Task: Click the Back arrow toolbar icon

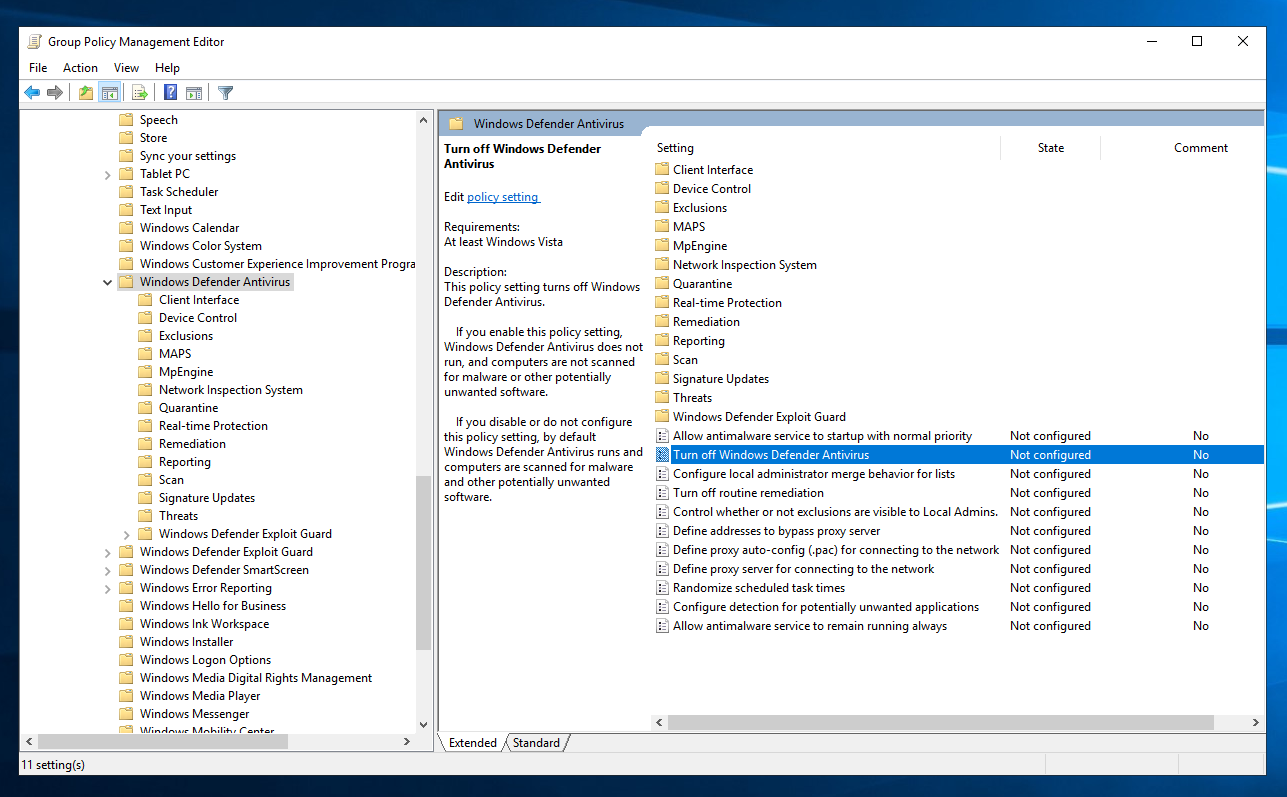Action: click(x=32, y=93)
